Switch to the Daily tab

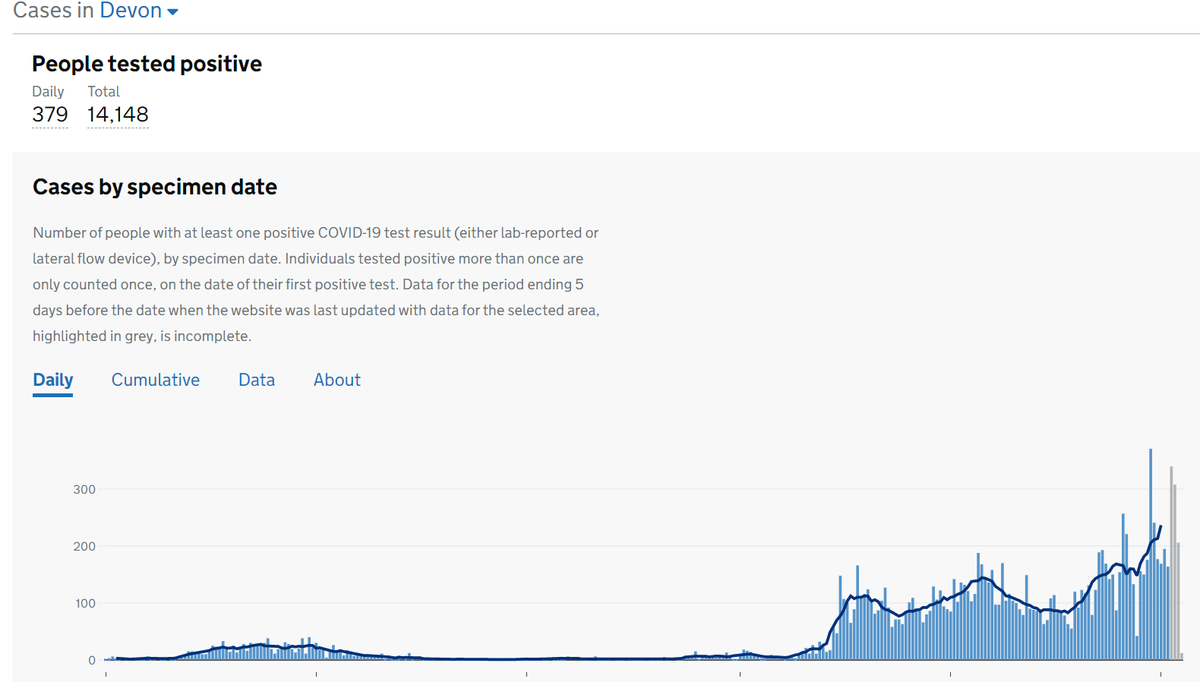(x=53, y=380)
